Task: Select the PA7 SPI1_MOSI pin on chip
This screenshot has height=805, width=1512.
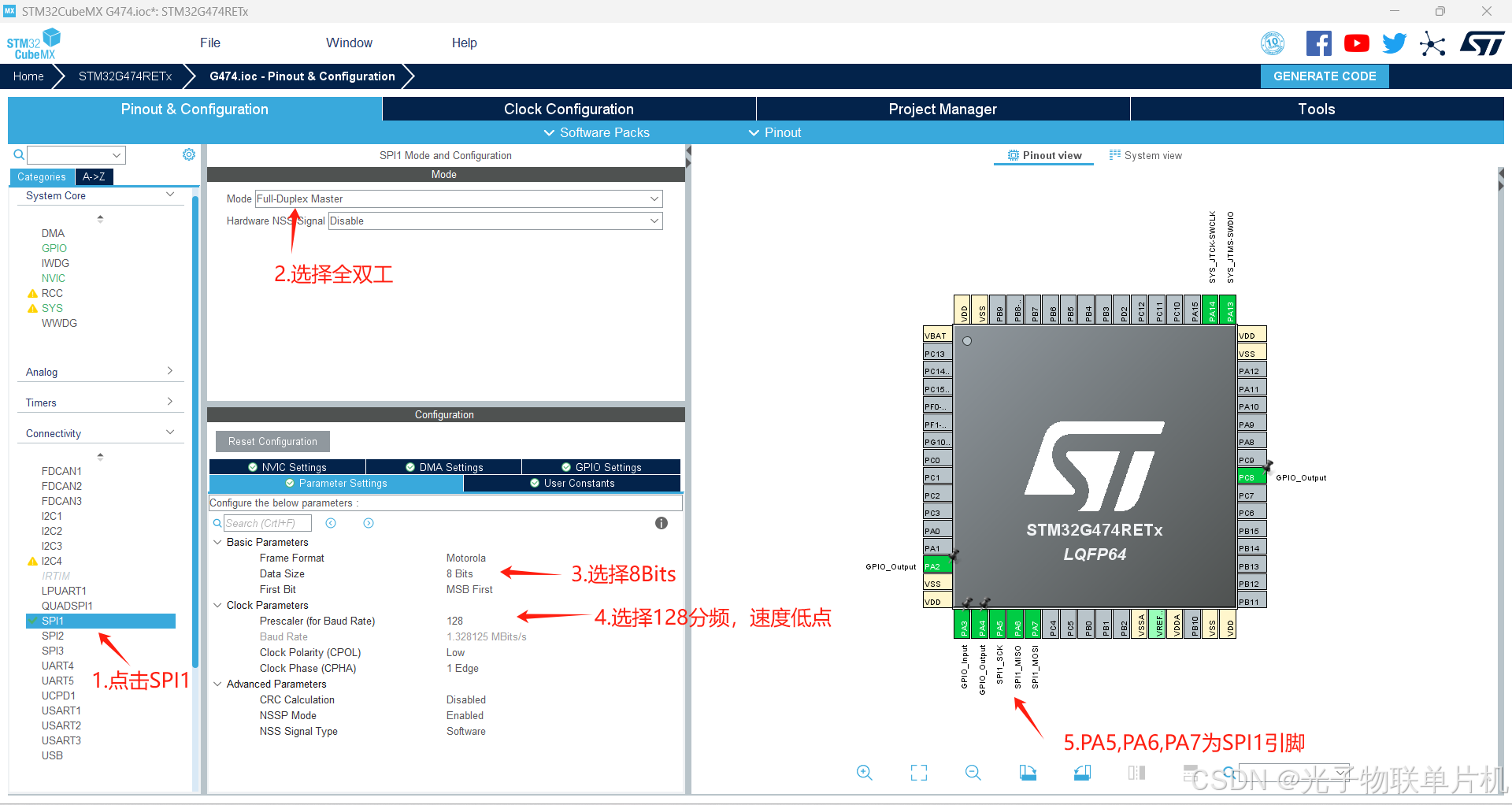Action: click(x=1035, y=624)
